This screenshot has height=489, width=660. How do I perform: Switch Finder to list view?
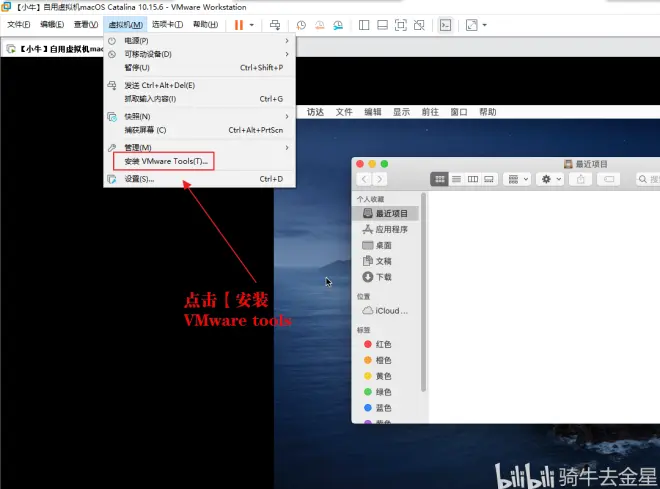coord(456,179)
